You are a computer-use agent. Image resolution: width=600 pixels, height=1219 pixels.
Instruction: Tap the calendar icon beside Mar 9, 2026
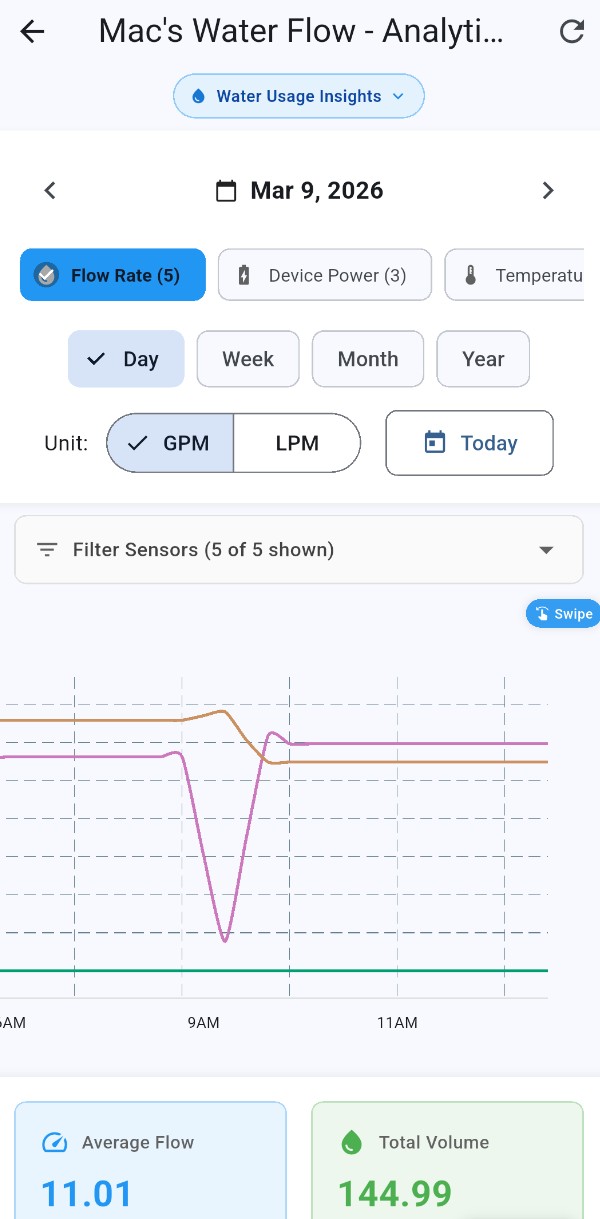coord(227,190)
